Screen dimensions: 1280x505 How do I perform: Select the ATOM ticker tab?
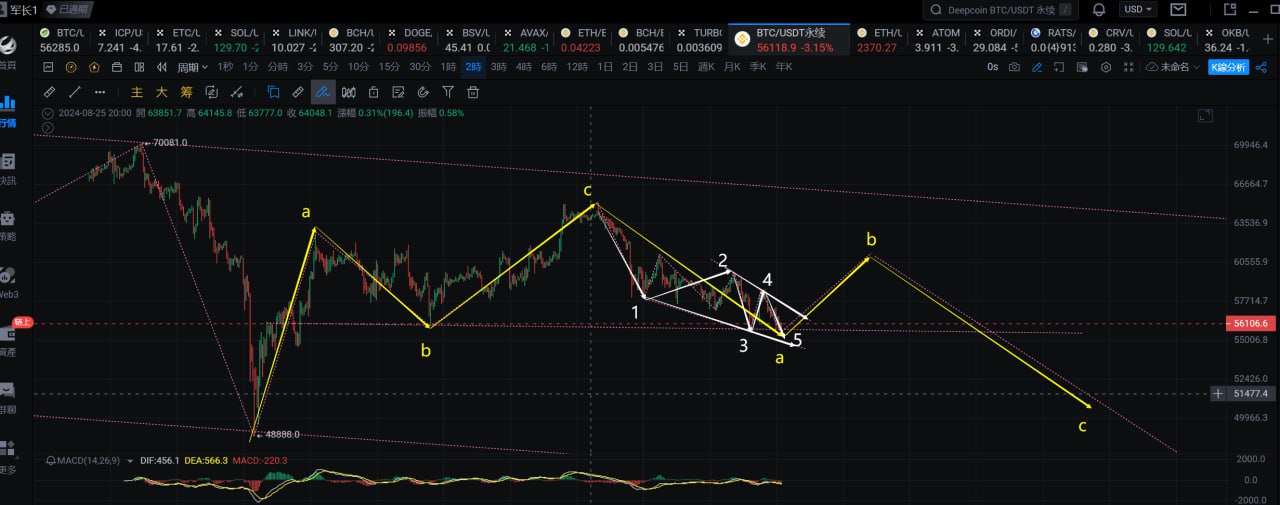click(x=934, y=39)
